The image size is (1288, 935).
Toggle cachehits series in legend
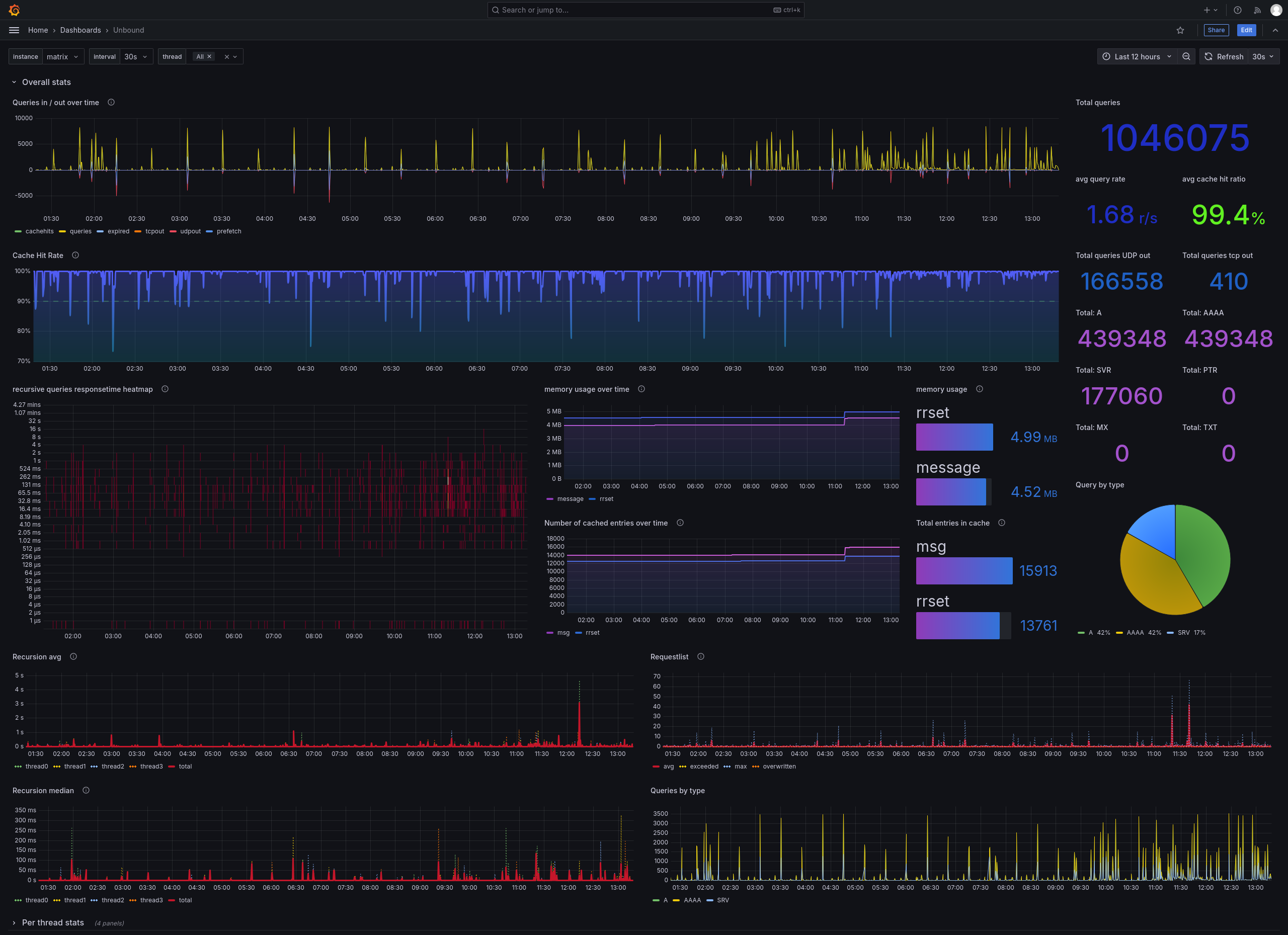39,232
